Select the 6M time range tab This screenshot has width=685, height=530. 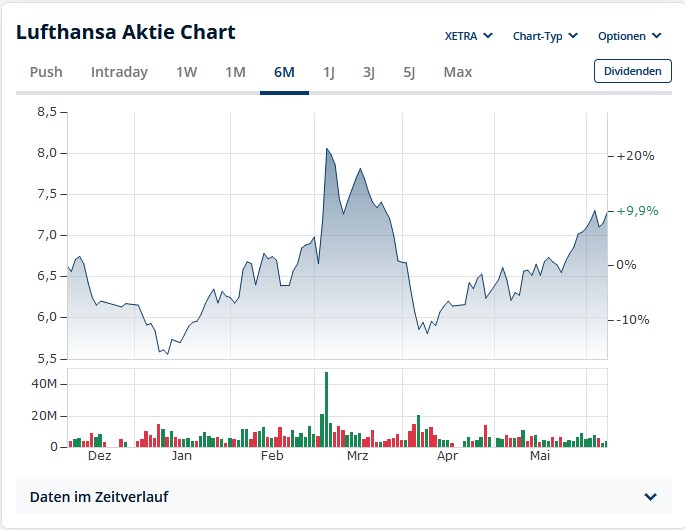pyautogui.click(x=284, y=72)
